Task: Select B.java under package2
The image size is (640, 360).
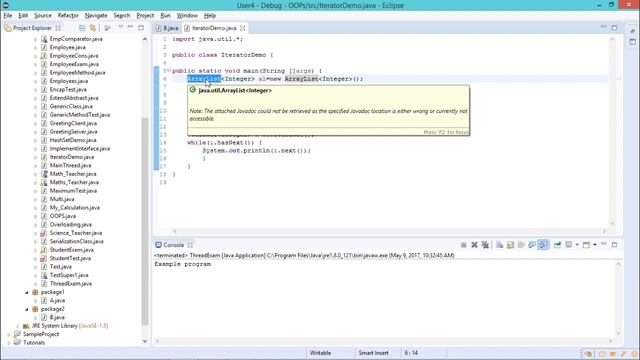Action: click(x=57, y=318)
